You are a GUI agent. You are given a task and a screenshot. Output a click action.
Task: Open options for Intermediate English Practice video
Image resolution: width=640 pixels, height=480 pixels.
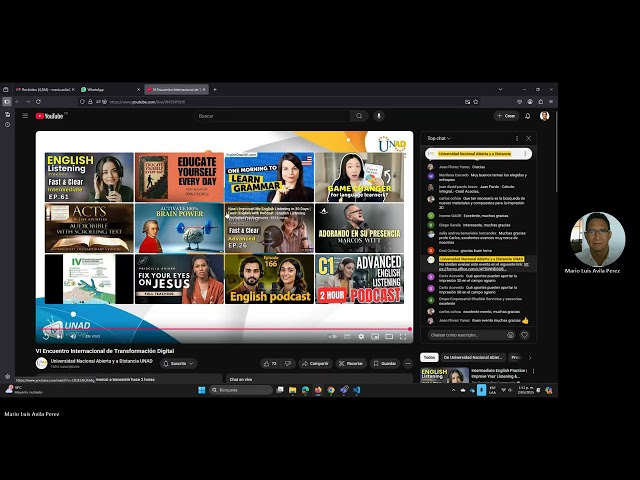[x=533, y=371]
